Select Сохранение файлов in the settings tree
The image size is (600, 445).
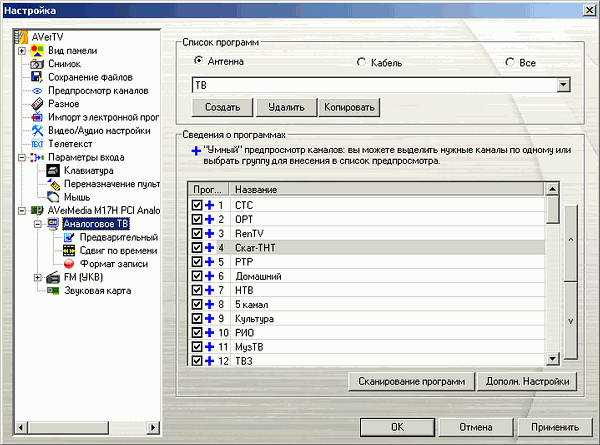click(90, 77)
